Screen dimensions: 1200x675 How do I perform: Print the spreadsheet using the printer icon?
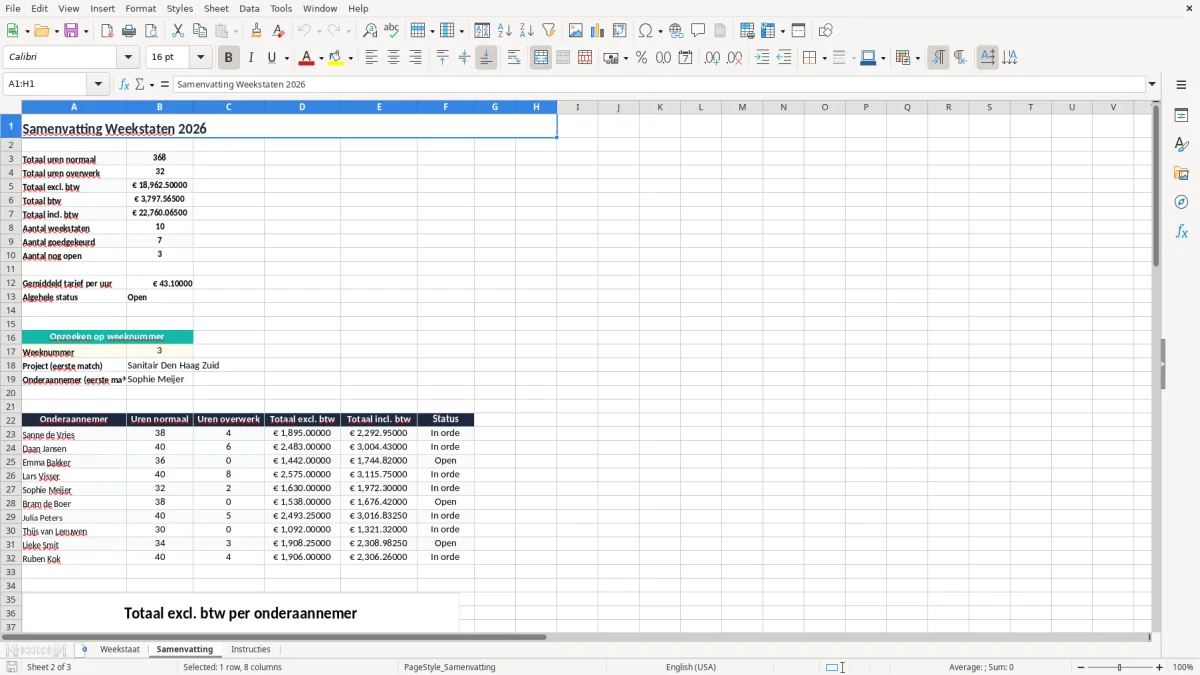(x=129, y=31)
